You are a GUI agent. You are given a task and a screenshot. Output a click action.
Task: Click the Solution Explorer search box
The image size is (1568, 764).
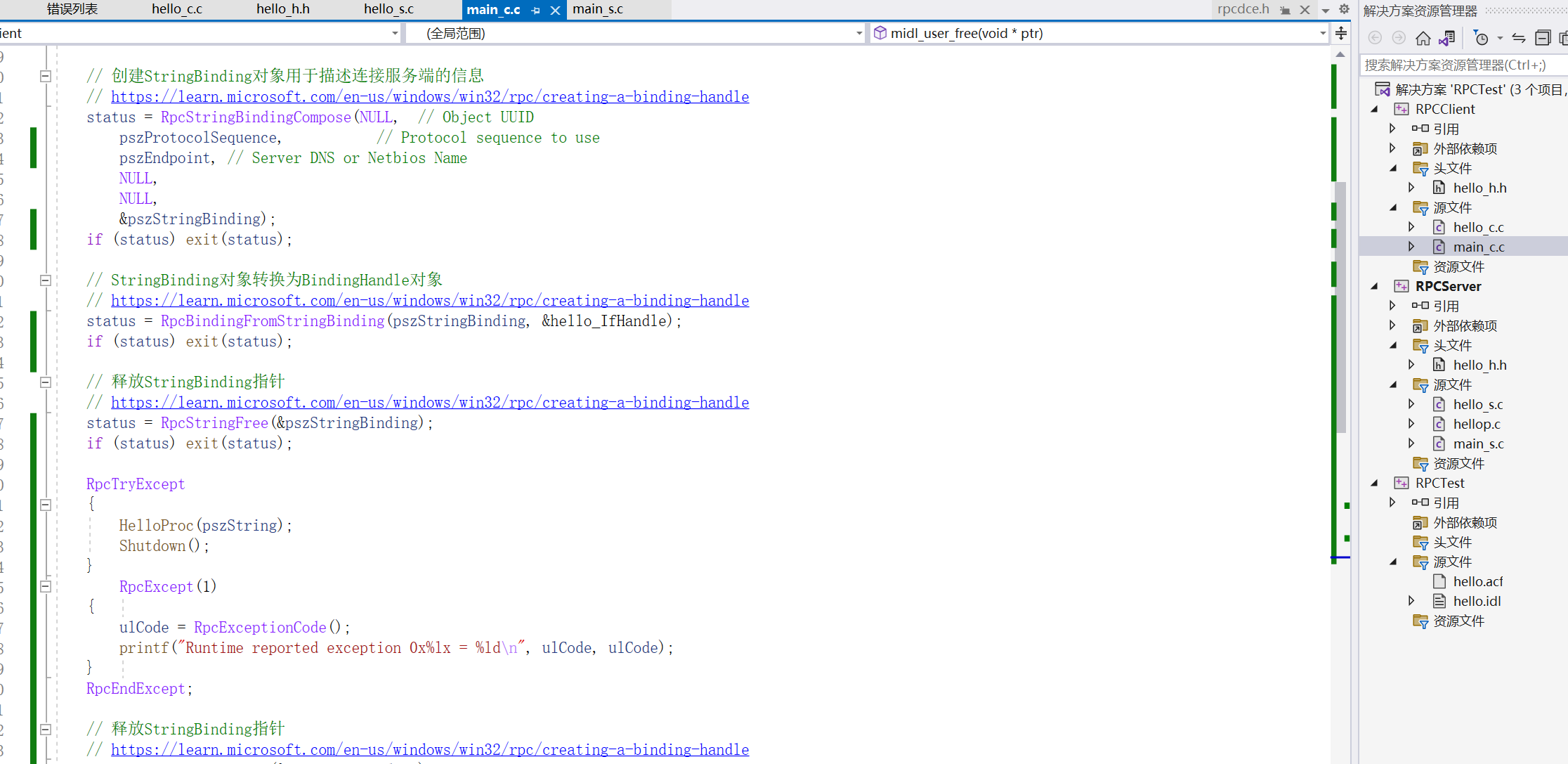1461,65
